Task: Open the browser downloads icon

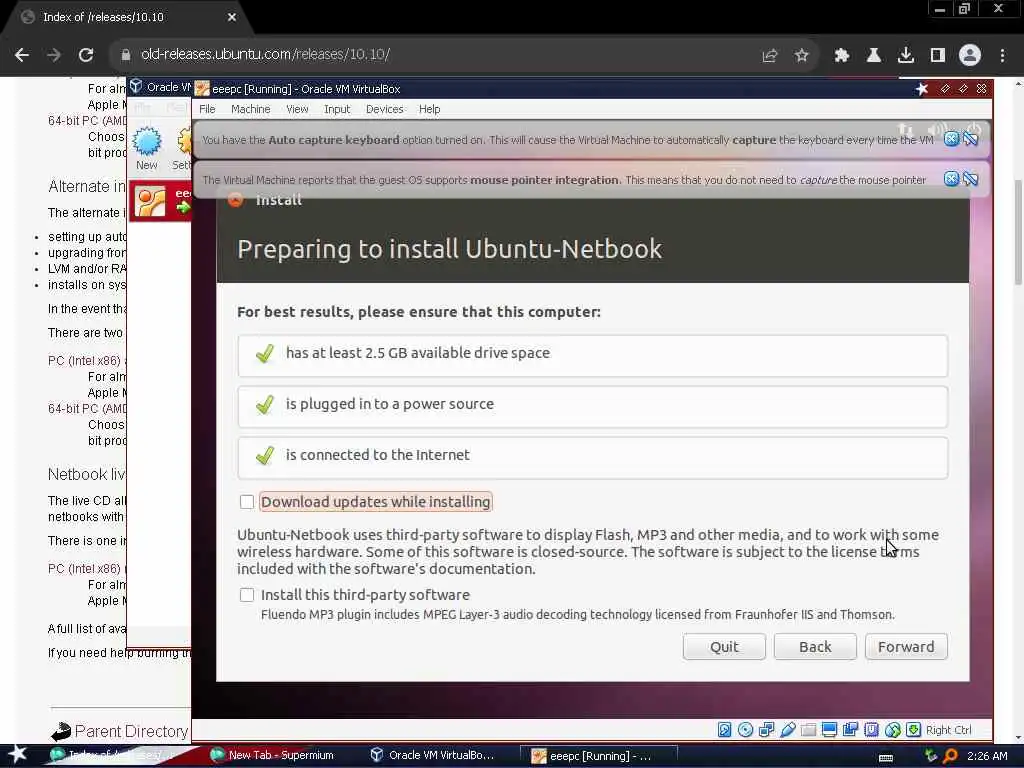Action: click(906, 56)
